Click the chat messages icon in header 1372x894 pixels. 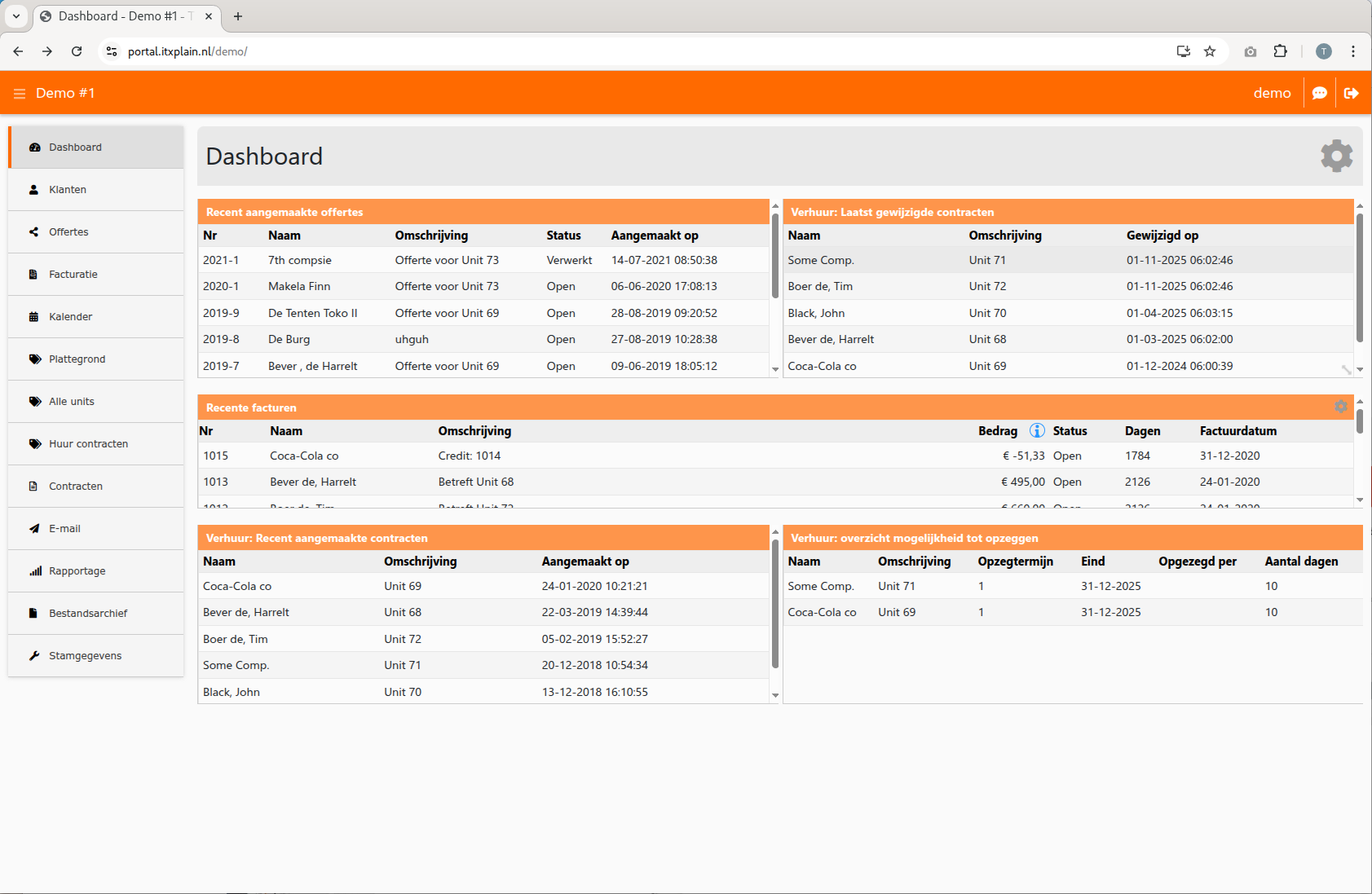tap(1319, 94)
